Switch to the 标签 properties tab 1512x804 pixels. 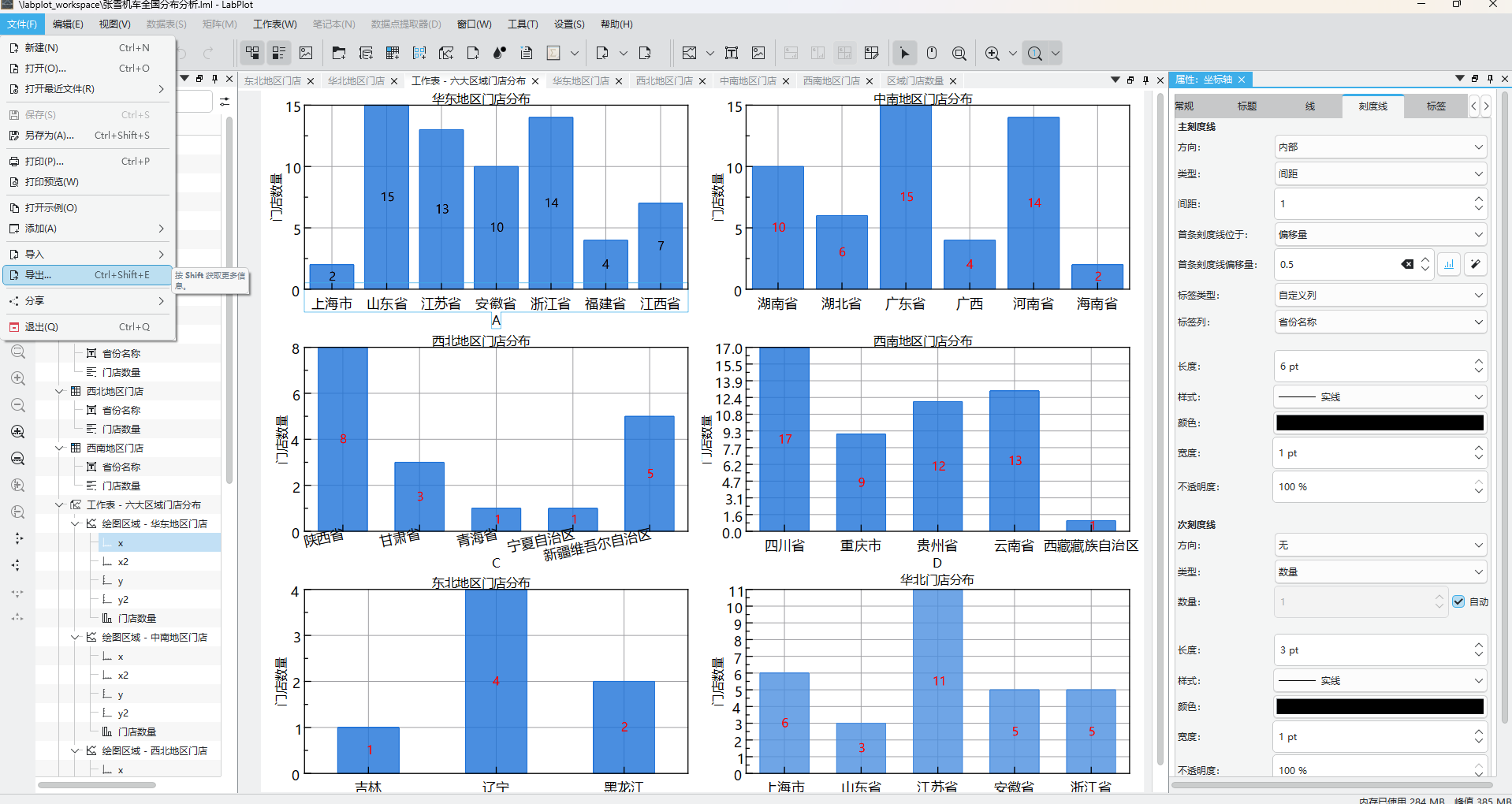point(1436,106)
